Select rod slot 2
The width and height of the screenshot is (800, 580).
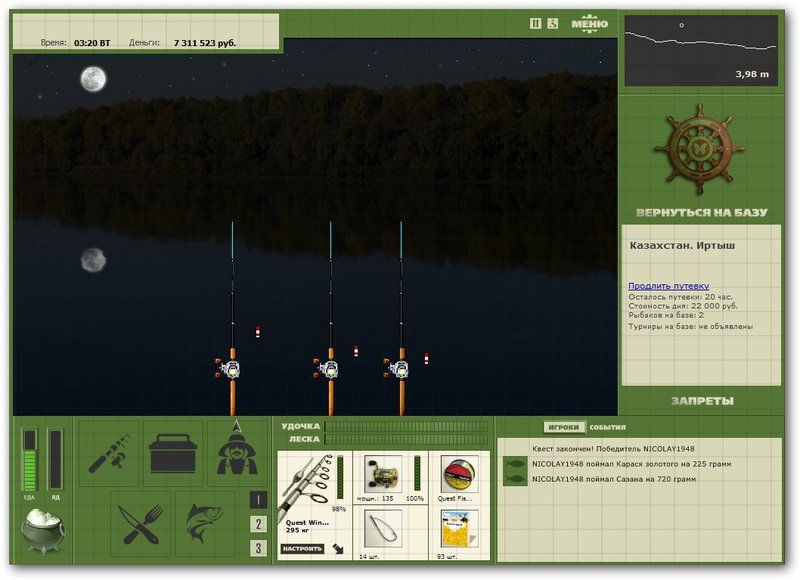point(258,524)
